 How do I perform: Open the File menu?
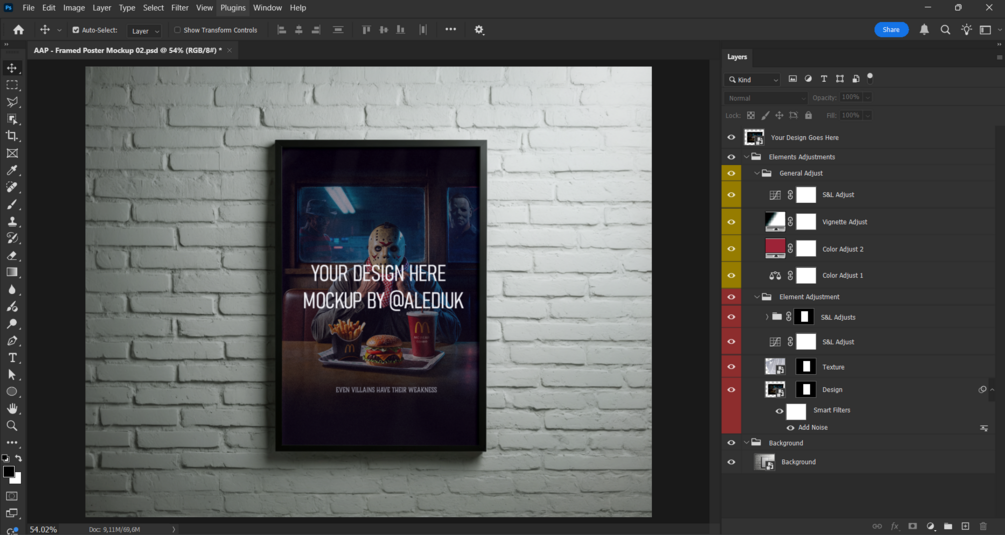tap(29, 8)
